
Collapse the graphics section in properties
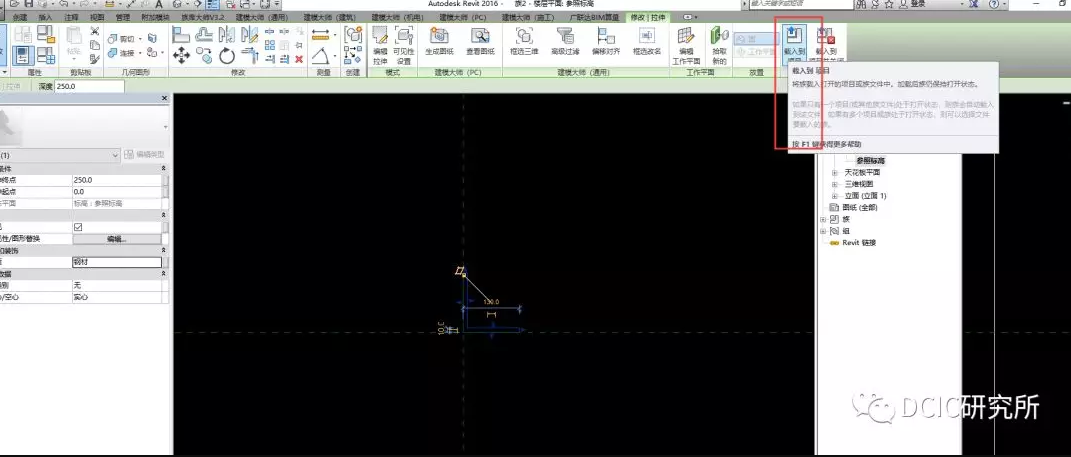tap(163, 215)
